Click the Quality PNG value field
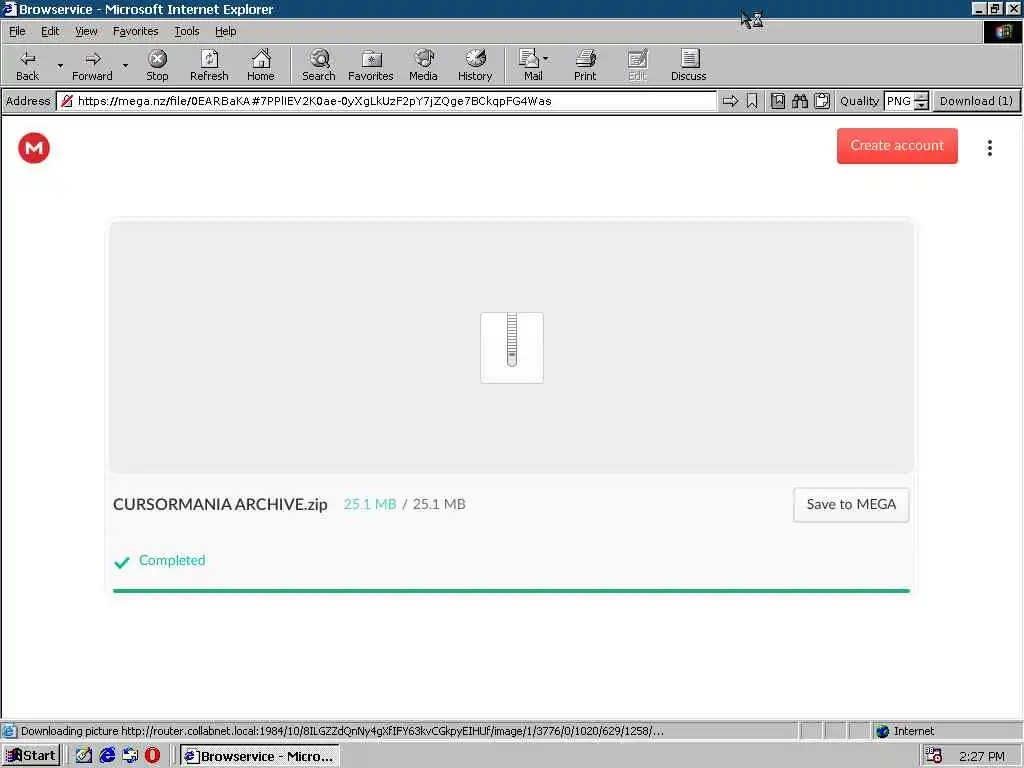Viewport: 1024px width, 768px height. [899, 101]
